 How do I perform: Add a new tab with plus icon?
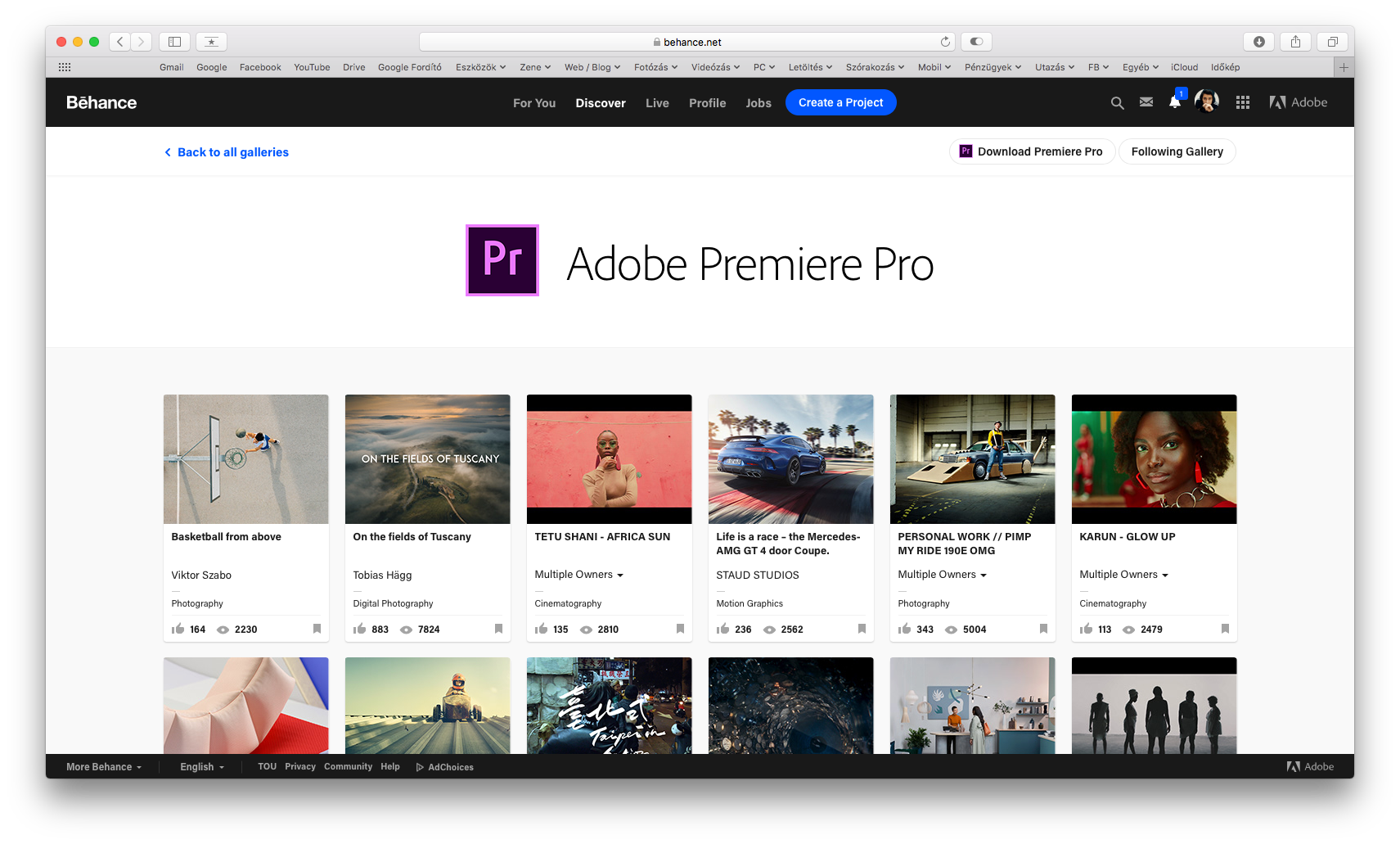pos(1344,67)
